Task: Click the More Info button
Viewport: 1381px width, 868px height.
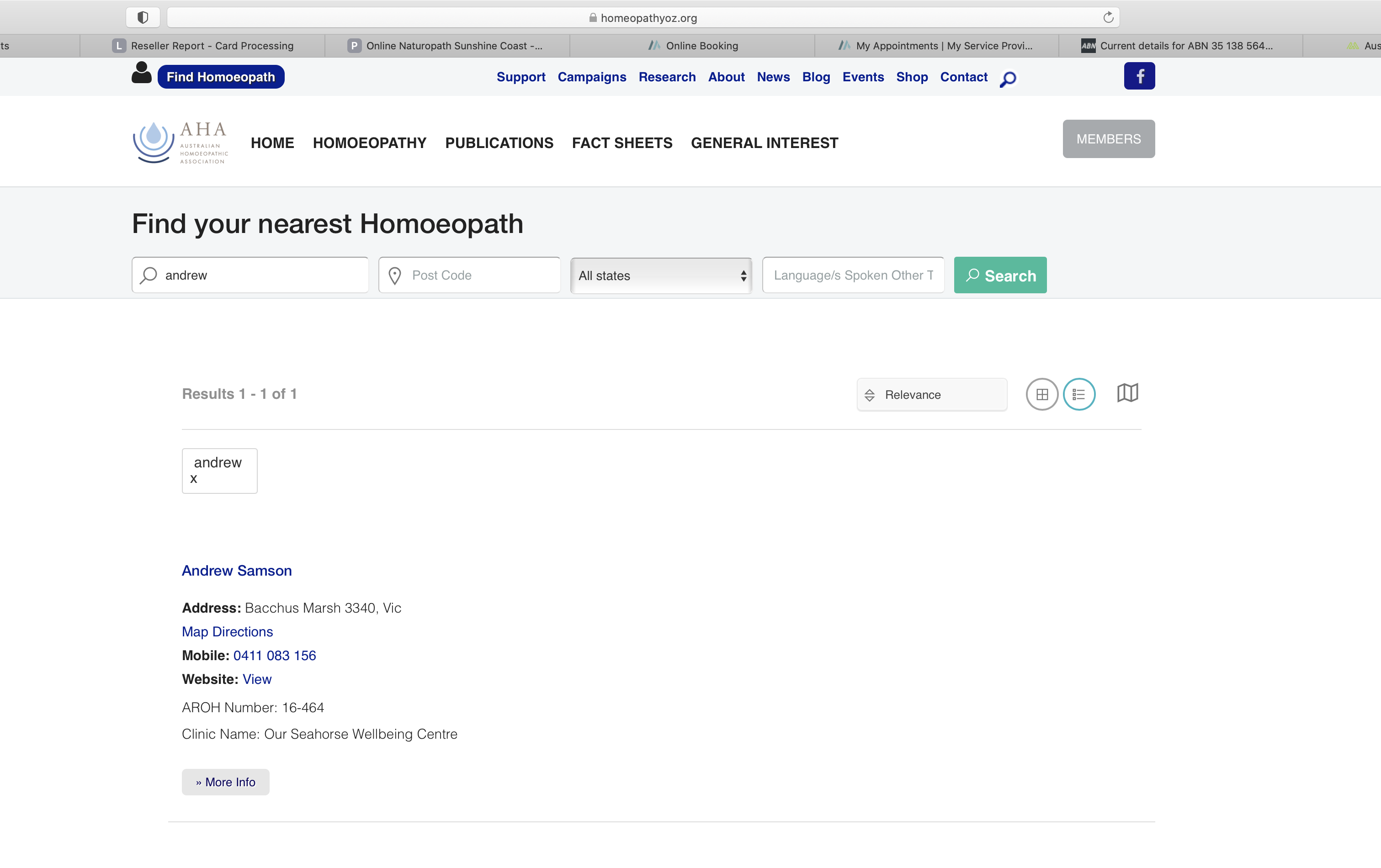Action: (x=225, y=782)
